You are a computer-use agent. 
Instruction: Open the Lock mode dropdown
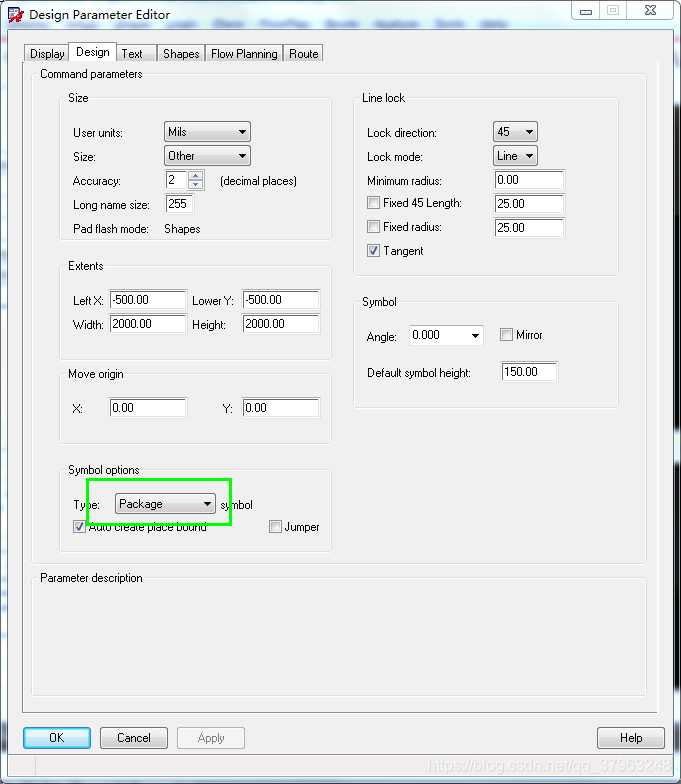pos(515,156)
